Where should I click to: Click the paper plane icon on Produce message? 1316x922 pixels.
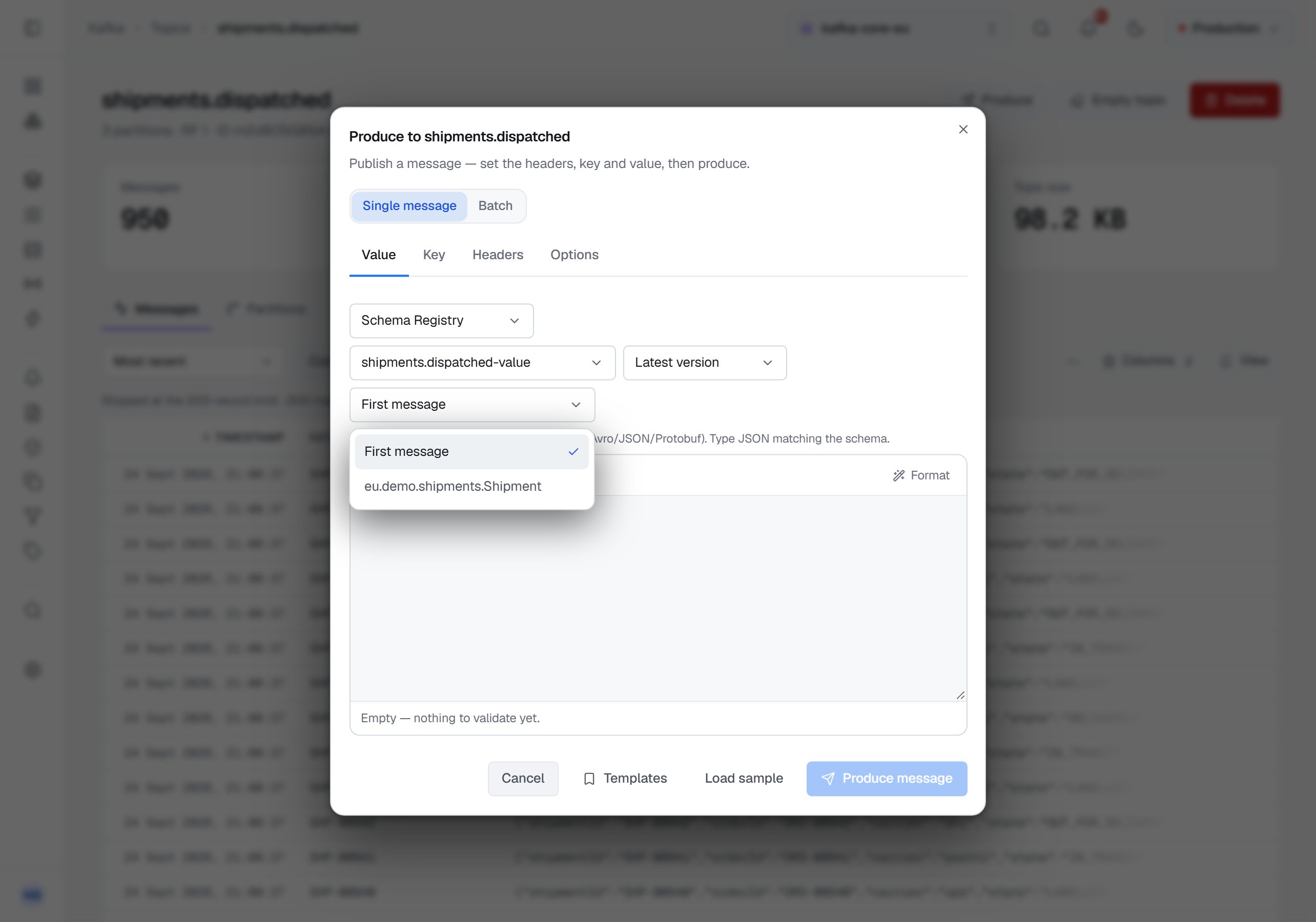tap(828, 778)
